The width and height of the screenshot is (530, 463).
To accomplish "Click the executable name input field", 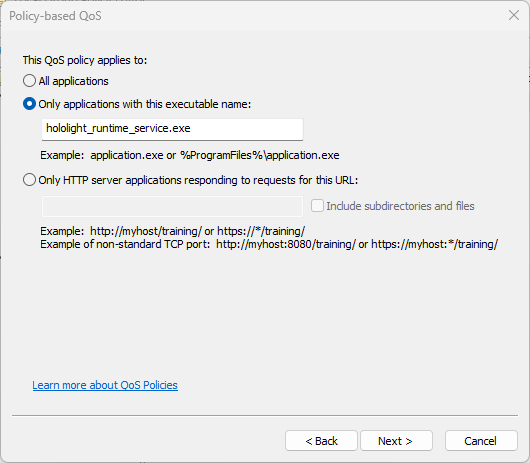I will pos(172,129).
